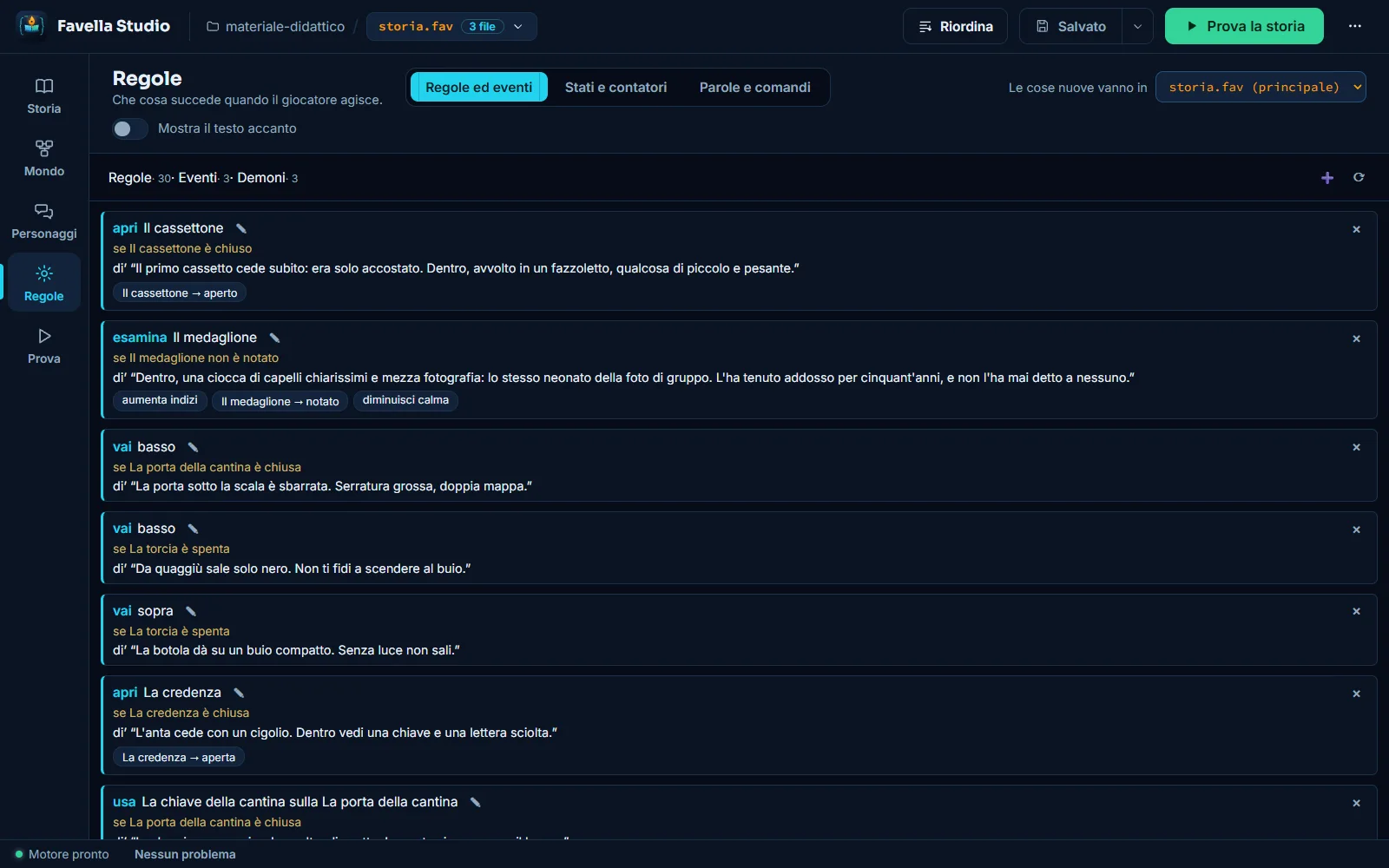The height and width of the screenshot is (868, 1389).
Task: Click the Riordina button
Action: 955,26
